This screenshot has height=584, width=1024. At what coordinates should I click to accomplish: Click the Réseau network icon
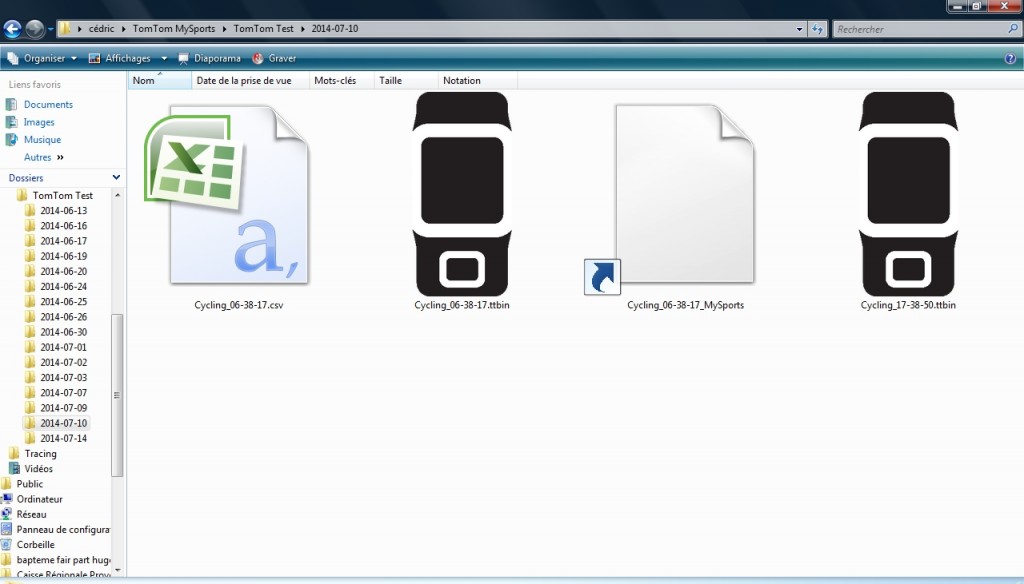[x=7, y=514]
